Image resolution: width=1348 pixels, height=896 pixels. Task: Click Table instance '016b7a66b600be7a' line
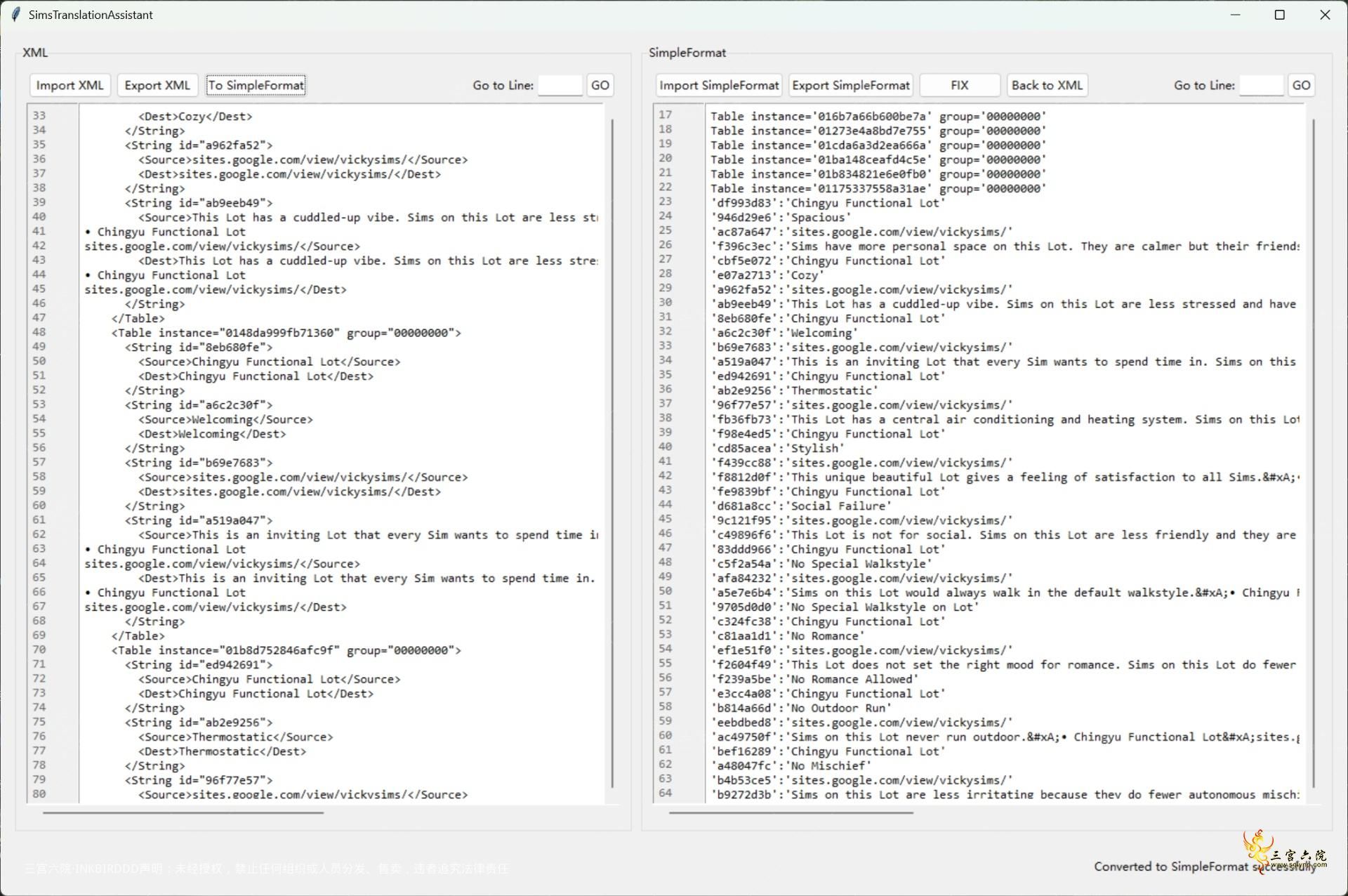click(x=878, y=117)
